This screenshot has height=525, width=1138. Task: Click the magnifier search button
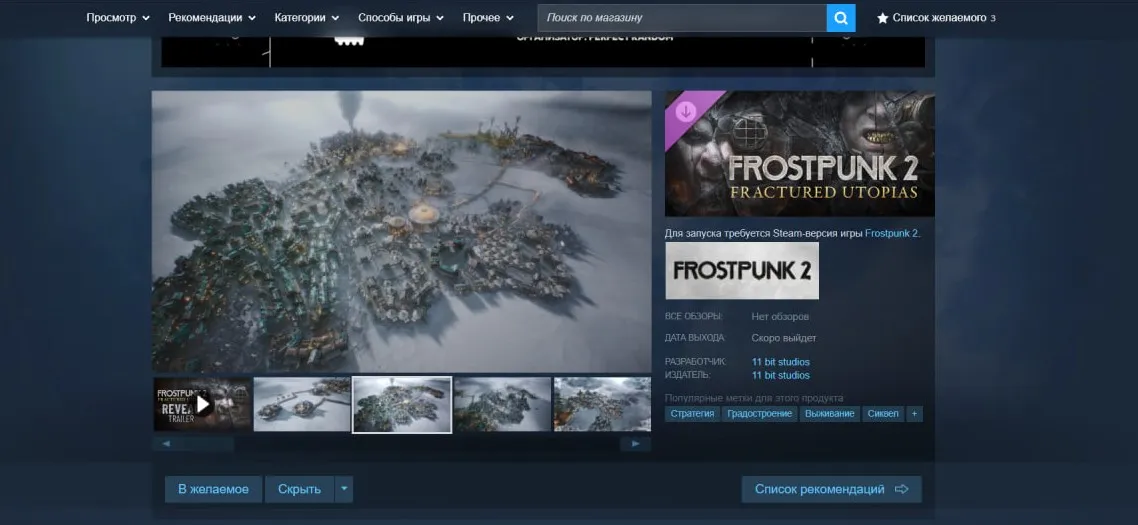[x=840, y=17]
